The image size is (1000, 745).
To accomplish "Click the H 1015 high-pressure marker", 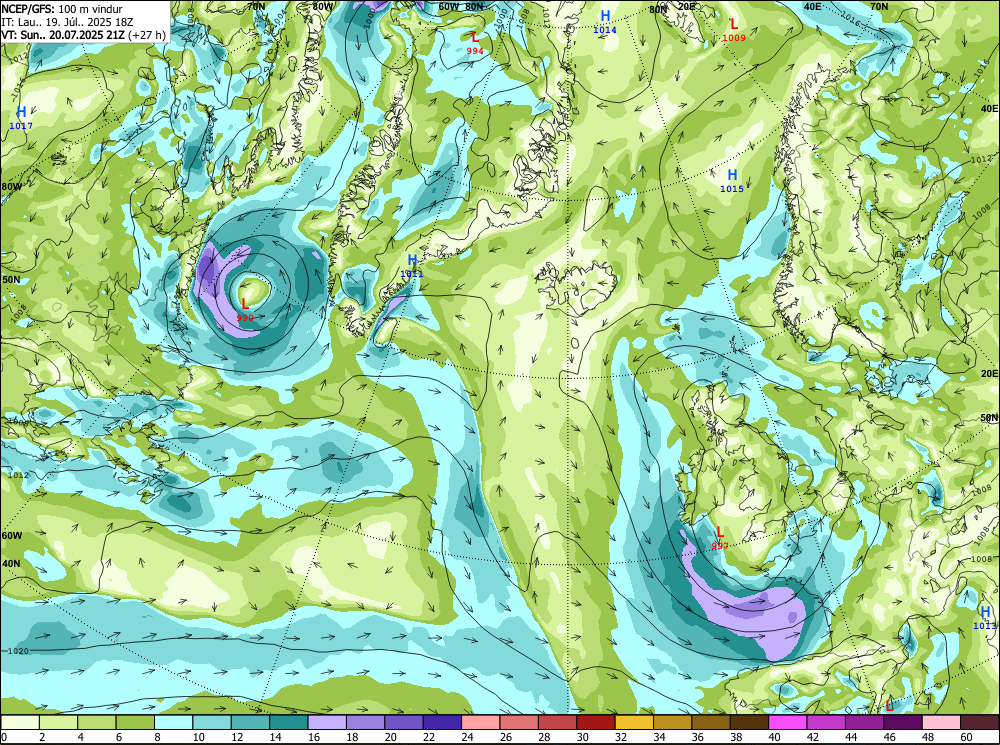I will pos(732,180).
